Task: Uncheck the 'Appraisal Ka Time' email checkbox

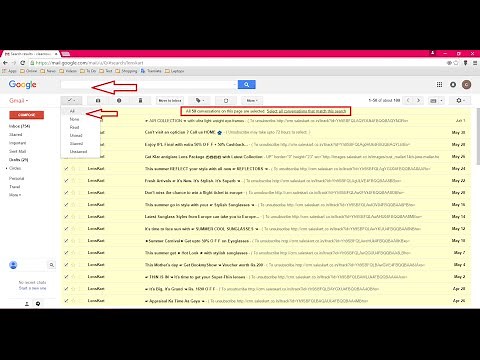Action: [x=66, y=301]
